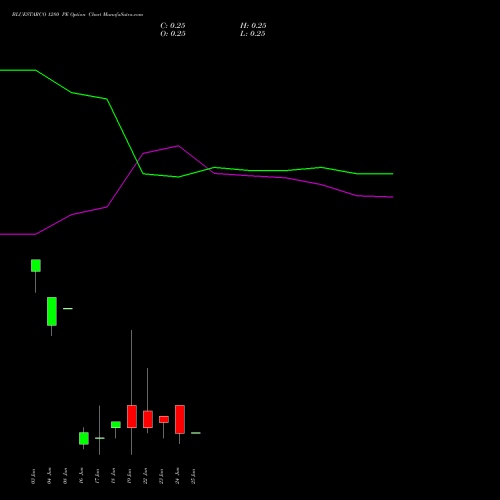The width and height of the screenshot is (500, 500).
Task: Click the green candle for 16 Jun
Action: (x=84, y=438)
